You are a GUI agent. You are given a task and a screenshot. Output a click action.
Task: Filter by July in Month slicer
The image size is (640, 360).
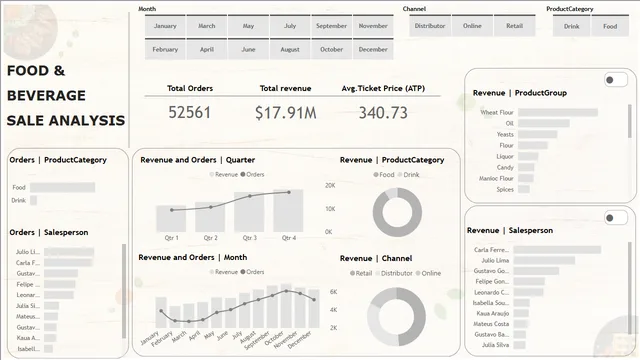(290, 26)
